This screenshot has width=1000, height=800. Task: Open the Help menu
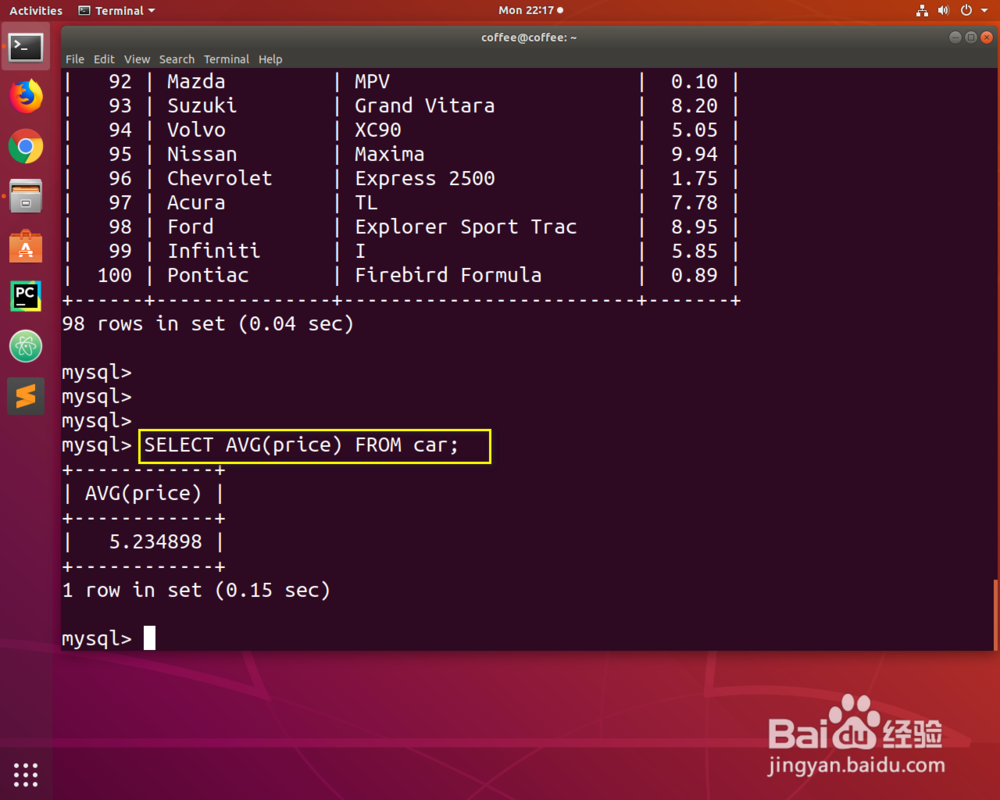pos(270,59)
